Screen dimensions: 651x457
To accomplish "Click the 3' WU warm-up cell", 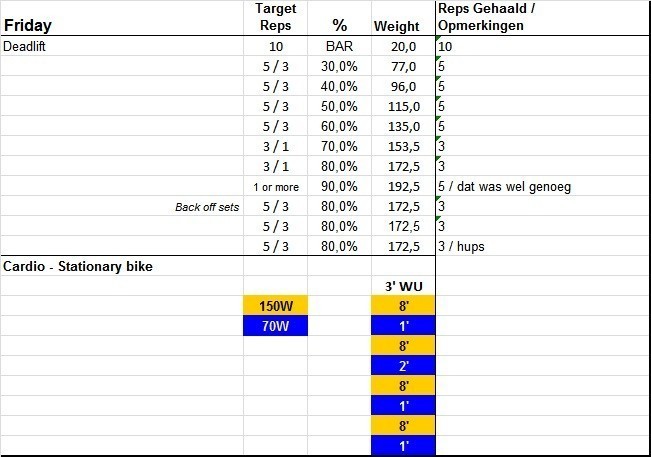I will click(x=402, y=286).
